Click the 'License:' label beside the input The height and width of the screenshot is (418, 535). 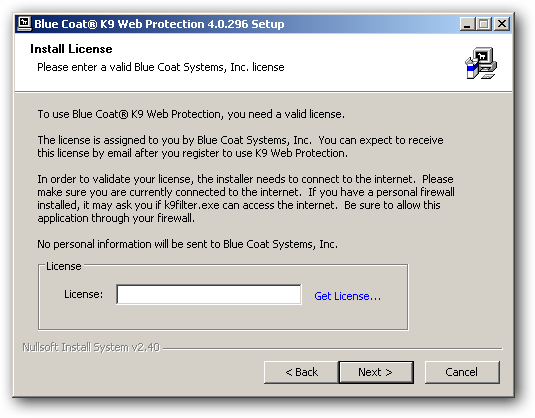[x=84, y=294]
